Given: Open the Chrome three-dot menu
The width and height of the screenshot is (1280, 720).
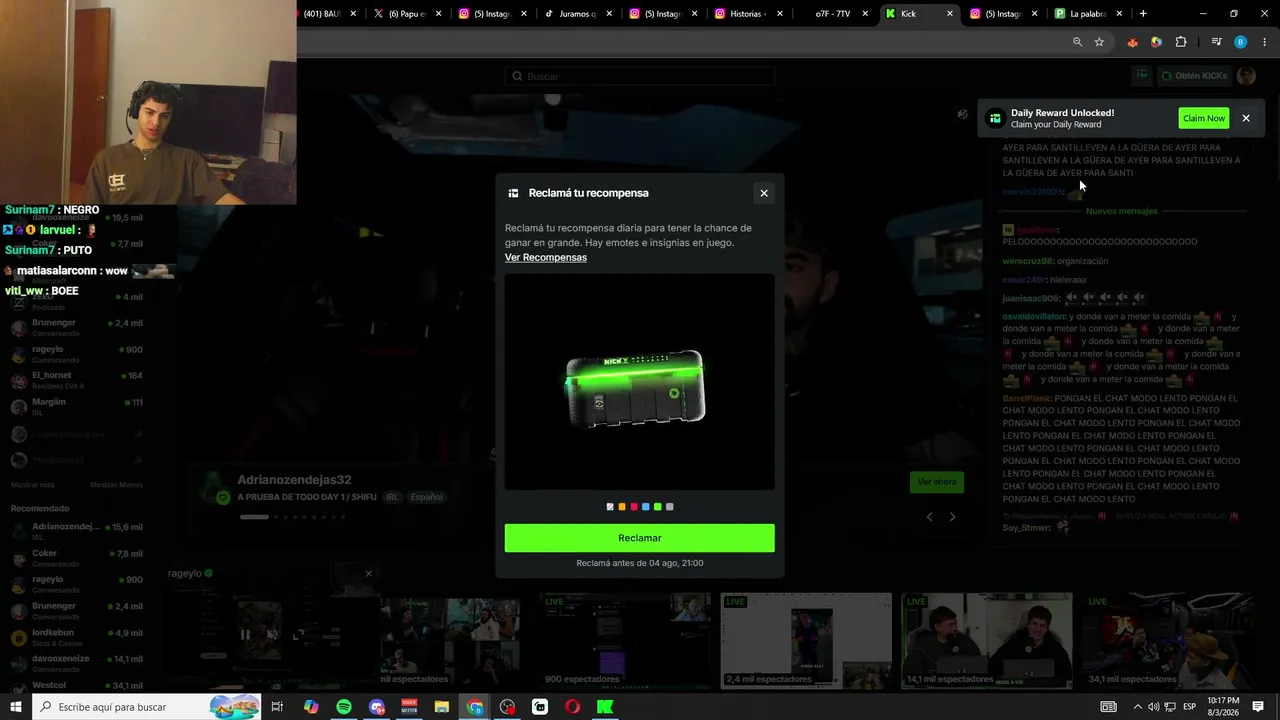Looking at the screenshot, I should (x=1263, y=42).
